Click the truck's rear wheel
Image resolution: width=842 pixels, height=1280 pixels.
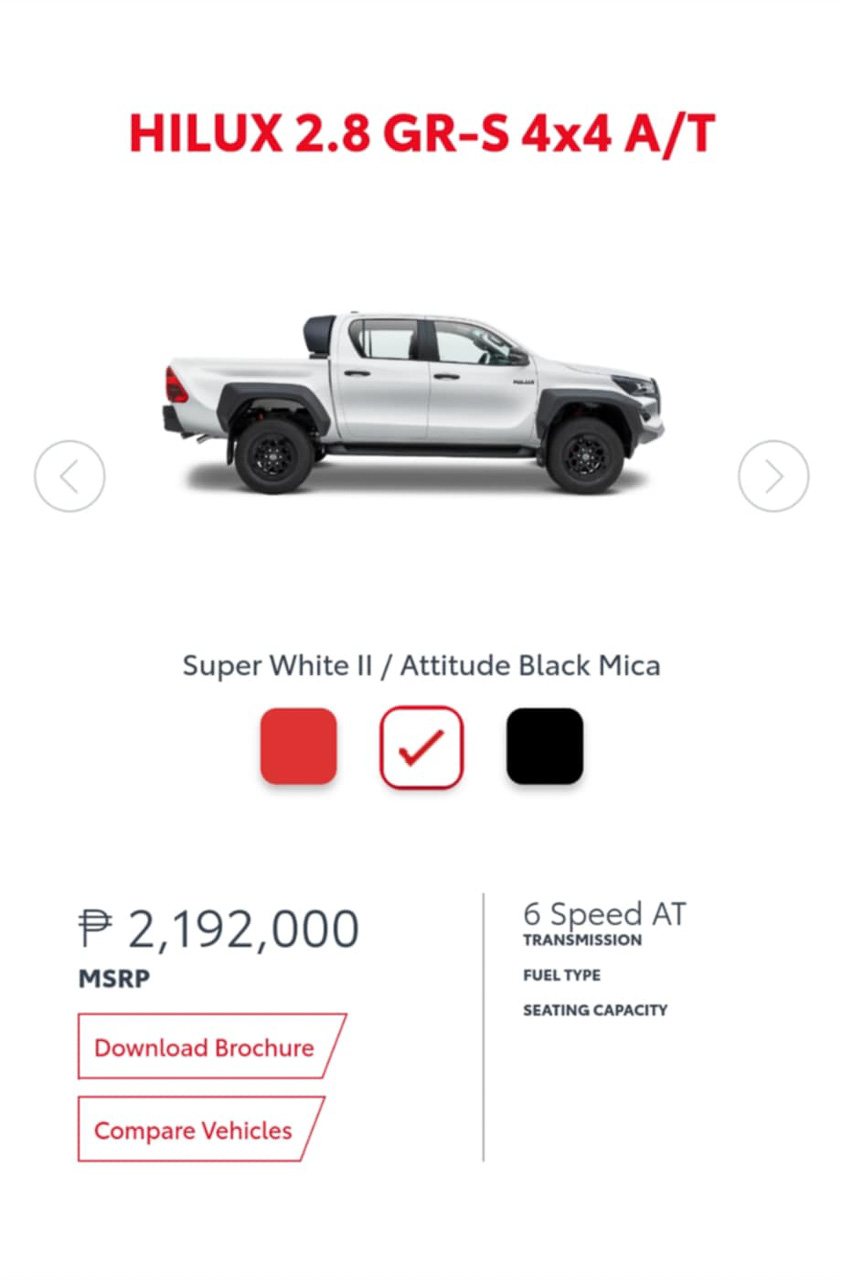[273, 455]
